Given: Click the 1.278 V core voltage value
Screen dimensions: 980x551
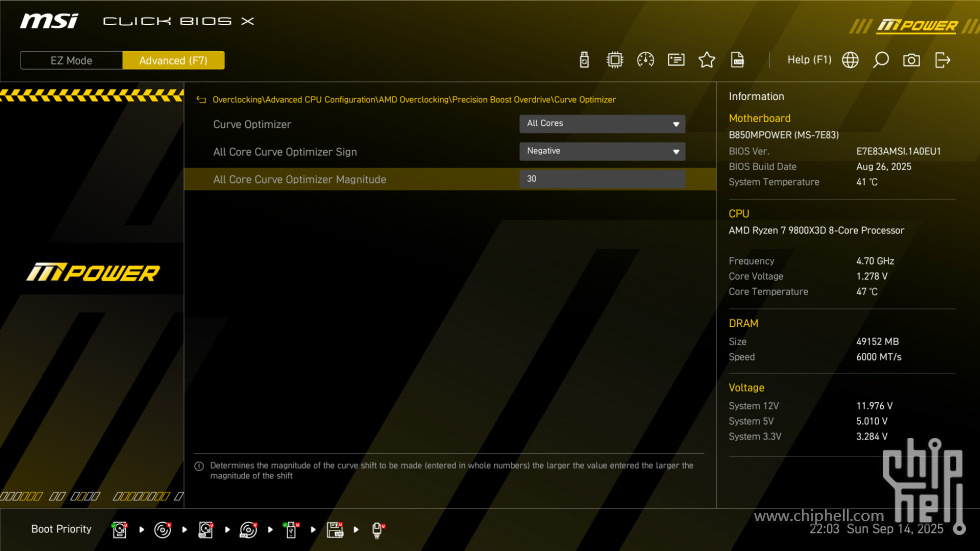Looking at the screenshot, I should tap(872, 276).
